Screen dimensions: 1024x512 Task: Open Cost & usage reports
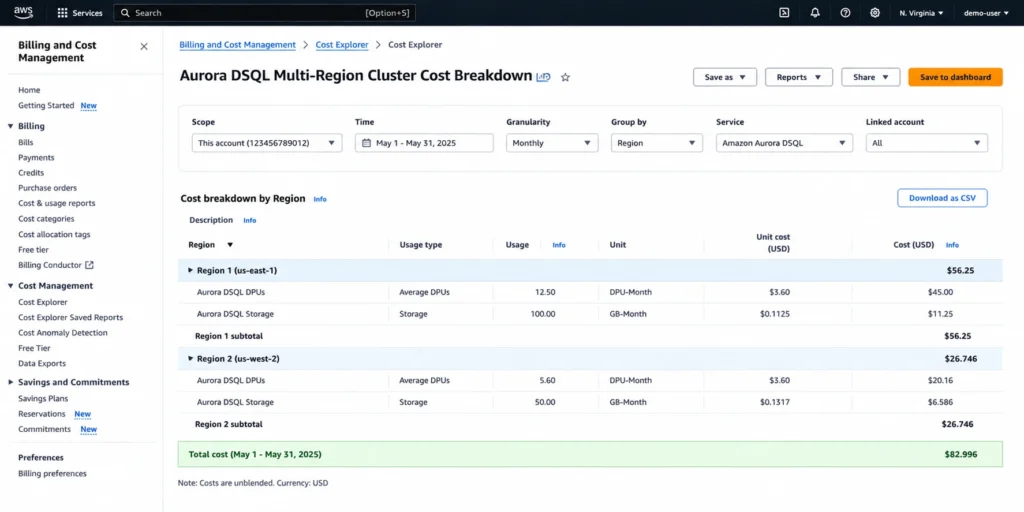click(57, 204)
